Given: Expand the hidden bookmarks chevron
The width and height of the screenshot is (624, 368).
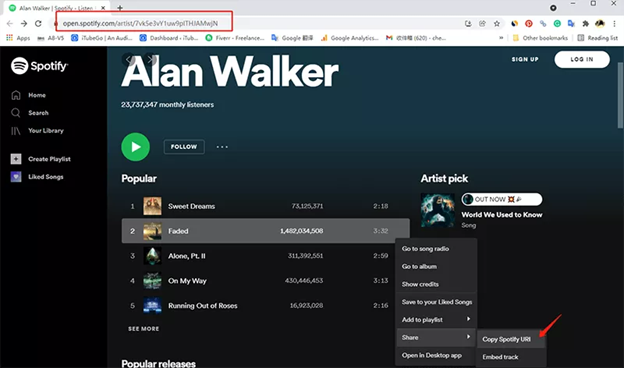Looking at the screenshot, I should click(x=501, y=38).
